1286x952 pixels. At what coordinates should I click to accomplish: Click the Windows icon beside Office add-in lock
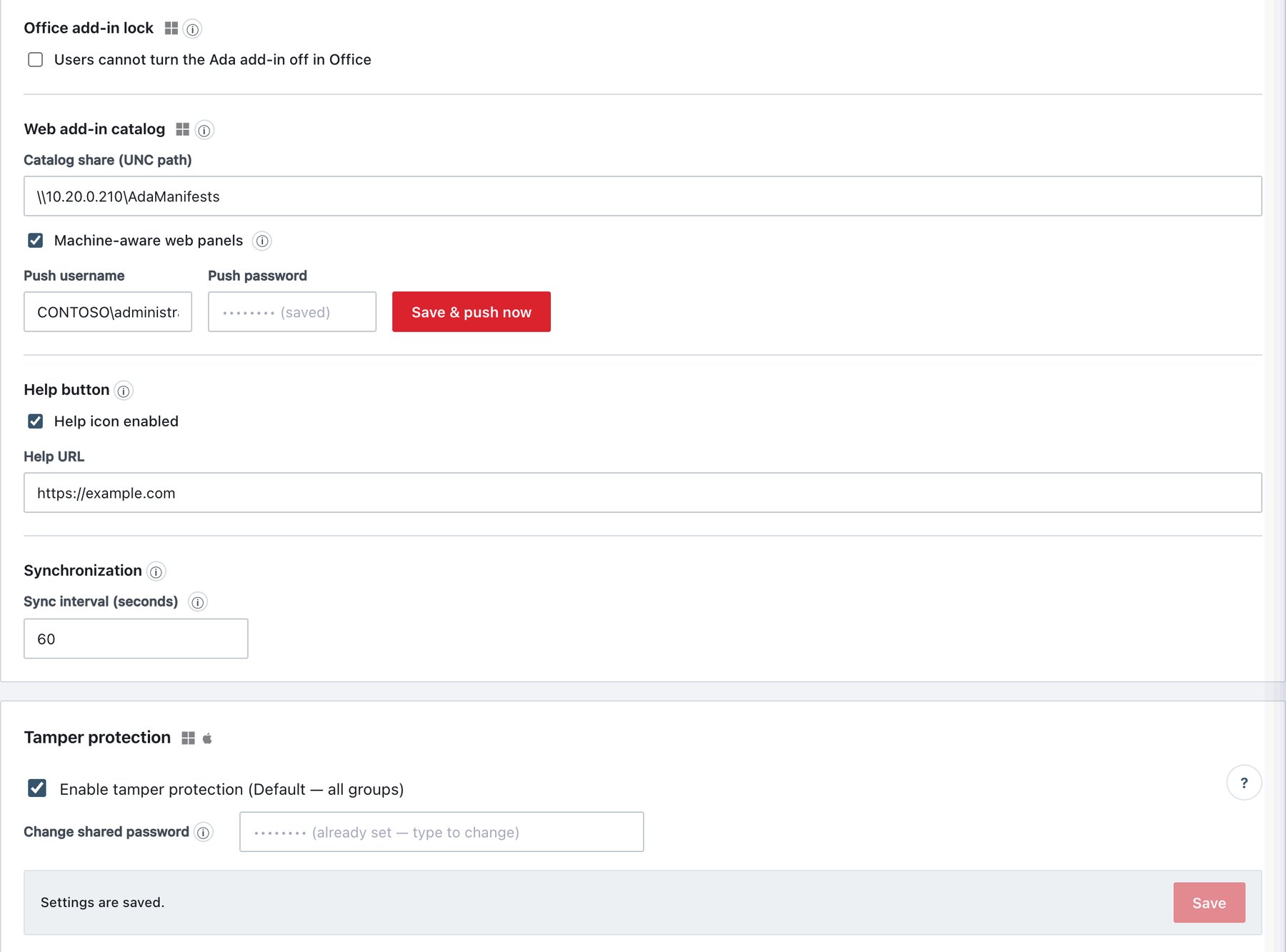click(x=171, y=29)
